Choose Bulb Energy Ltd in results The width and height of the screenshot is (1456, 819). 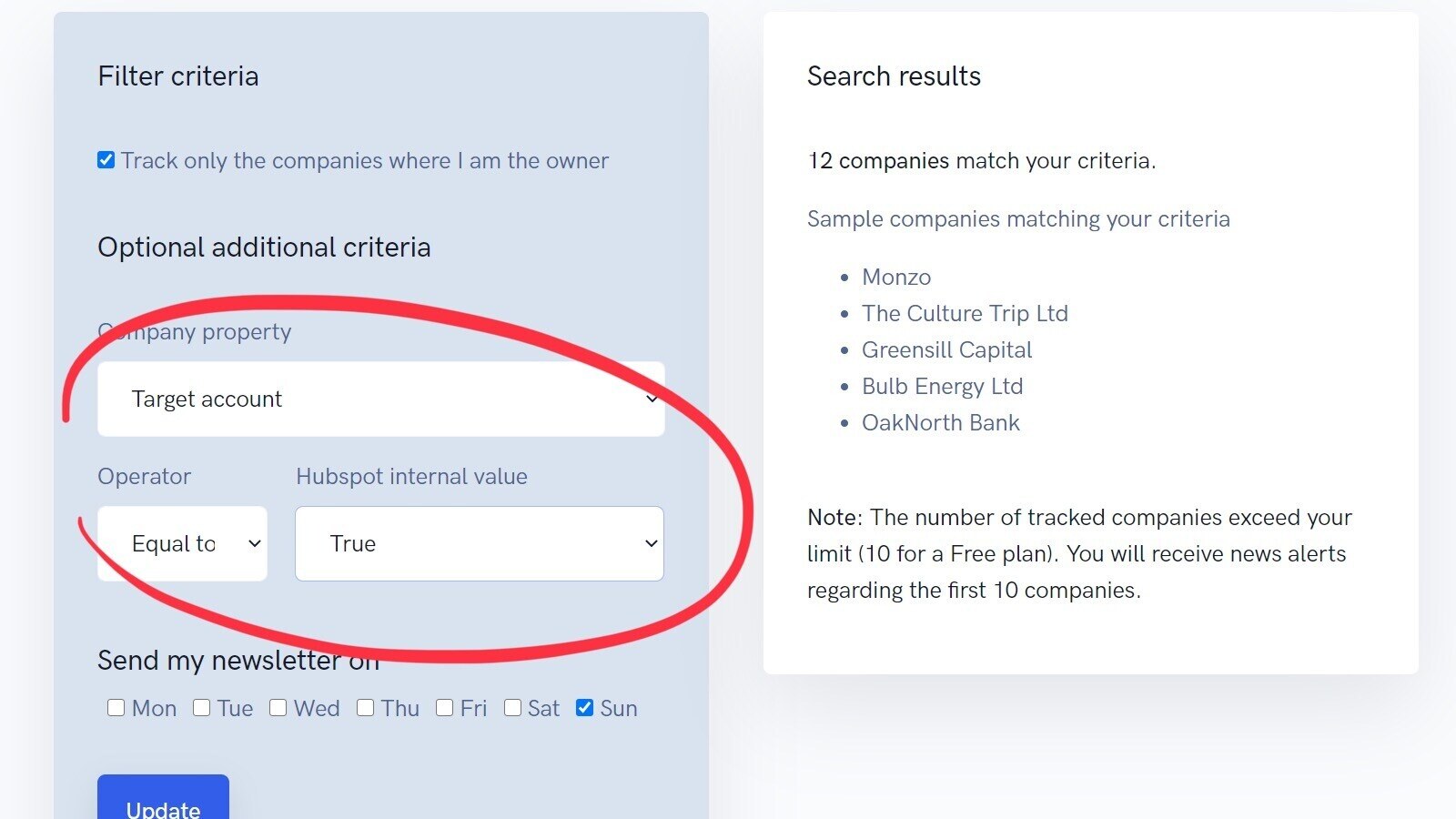[942, 386]
